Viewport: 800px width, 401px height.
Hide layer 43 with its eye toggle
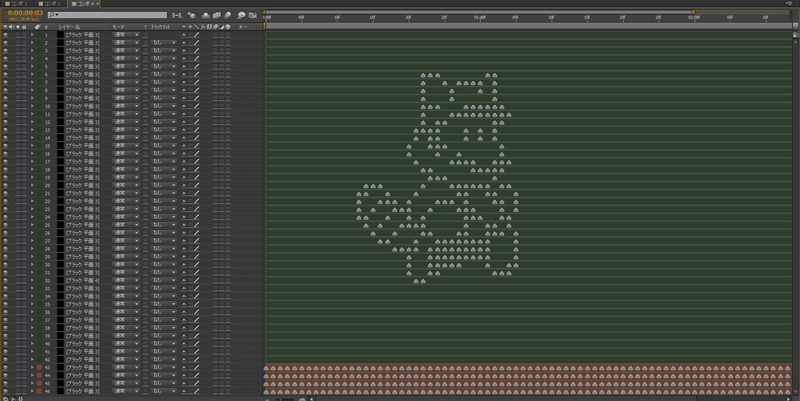coord(6,368)
